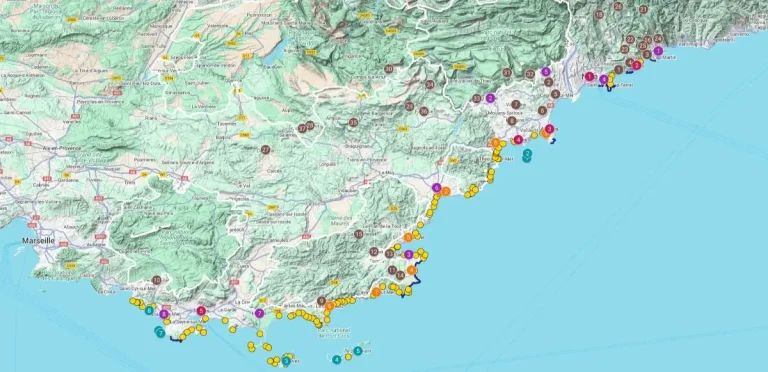Click brown marker number 24
The width and height of the screenshot is (768, 372).
pos(658,38)
